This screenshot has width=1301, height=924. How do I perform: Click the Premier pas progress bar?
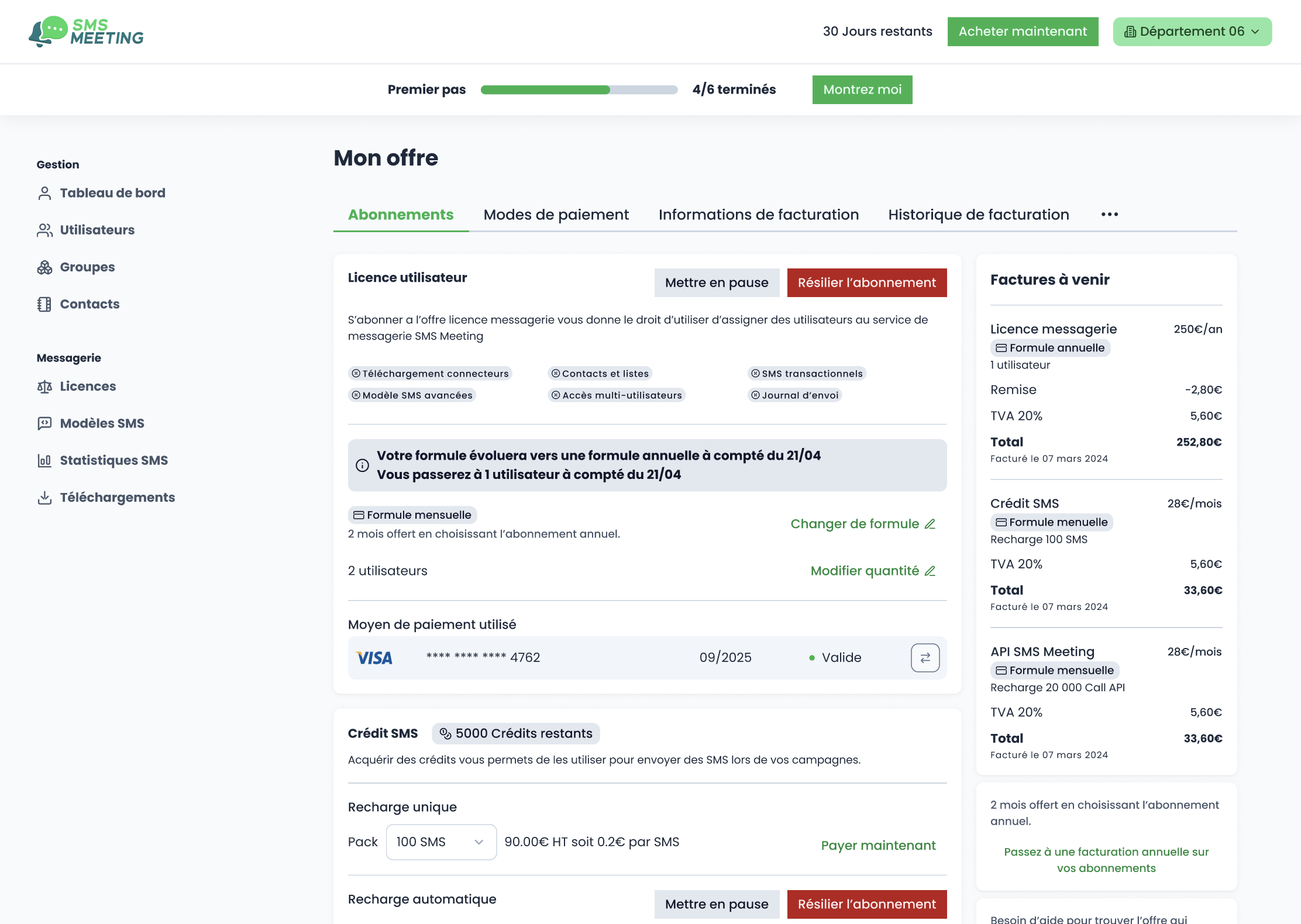tap(579, 89)
